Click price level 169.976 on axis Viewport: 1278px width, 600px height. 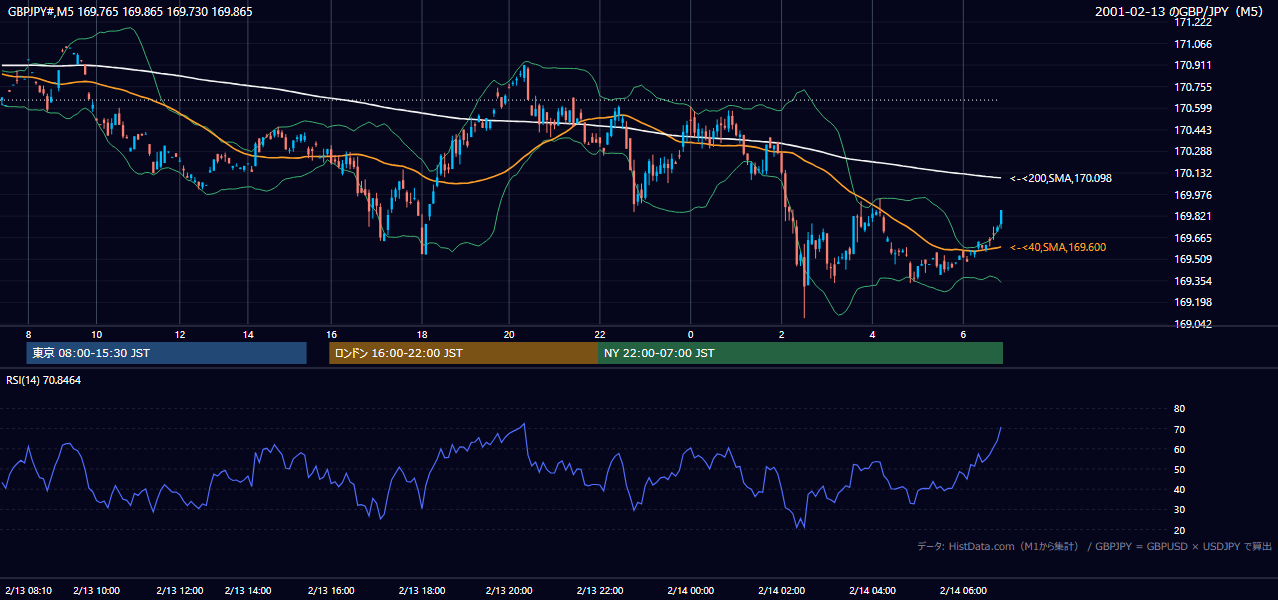(x=1193, y=195)
